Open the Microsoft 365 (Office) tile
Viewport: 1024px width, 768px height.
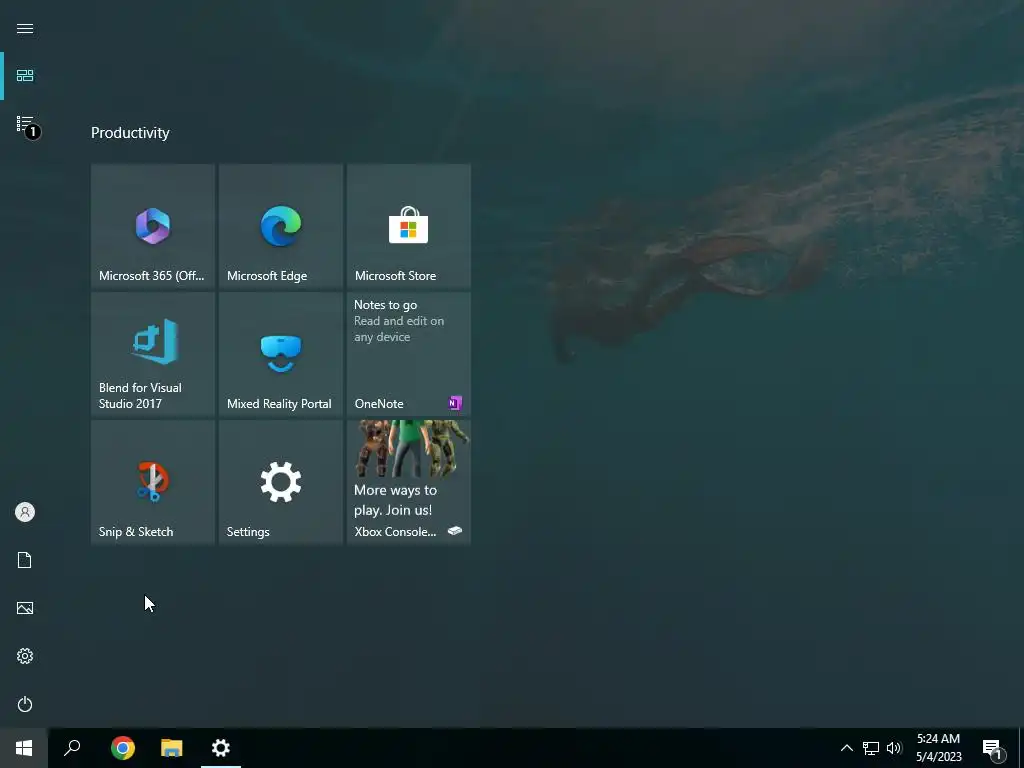(x=153, y=226)
